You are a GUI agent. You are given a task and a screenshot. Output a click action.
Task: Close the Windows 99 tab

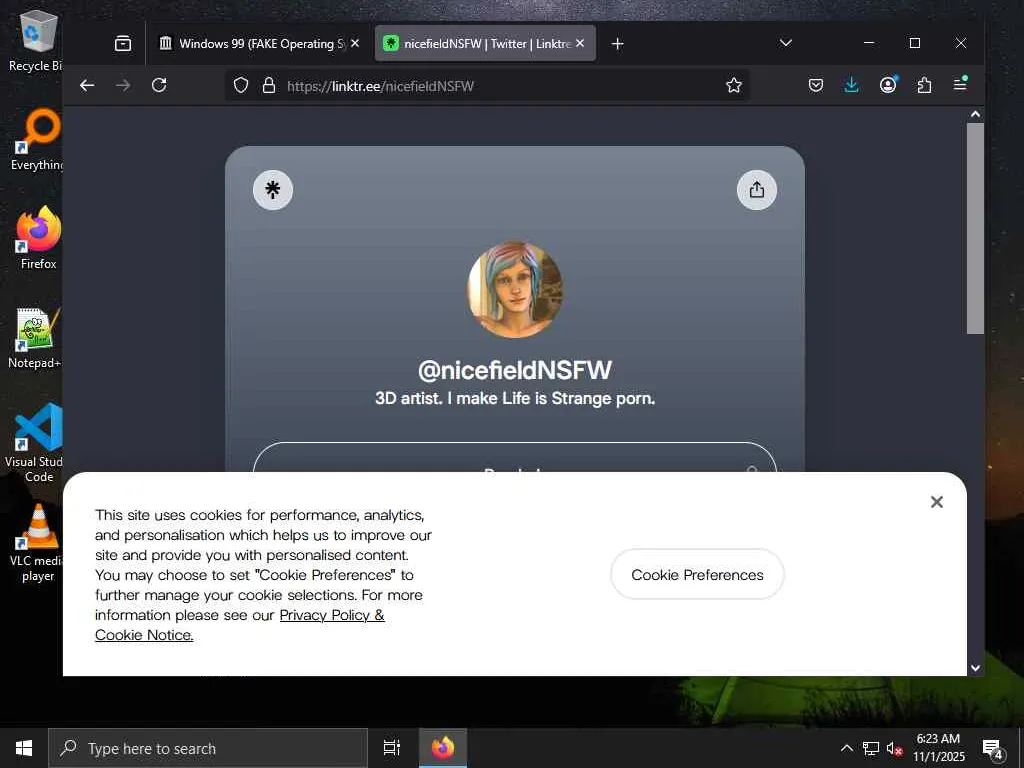355,43
